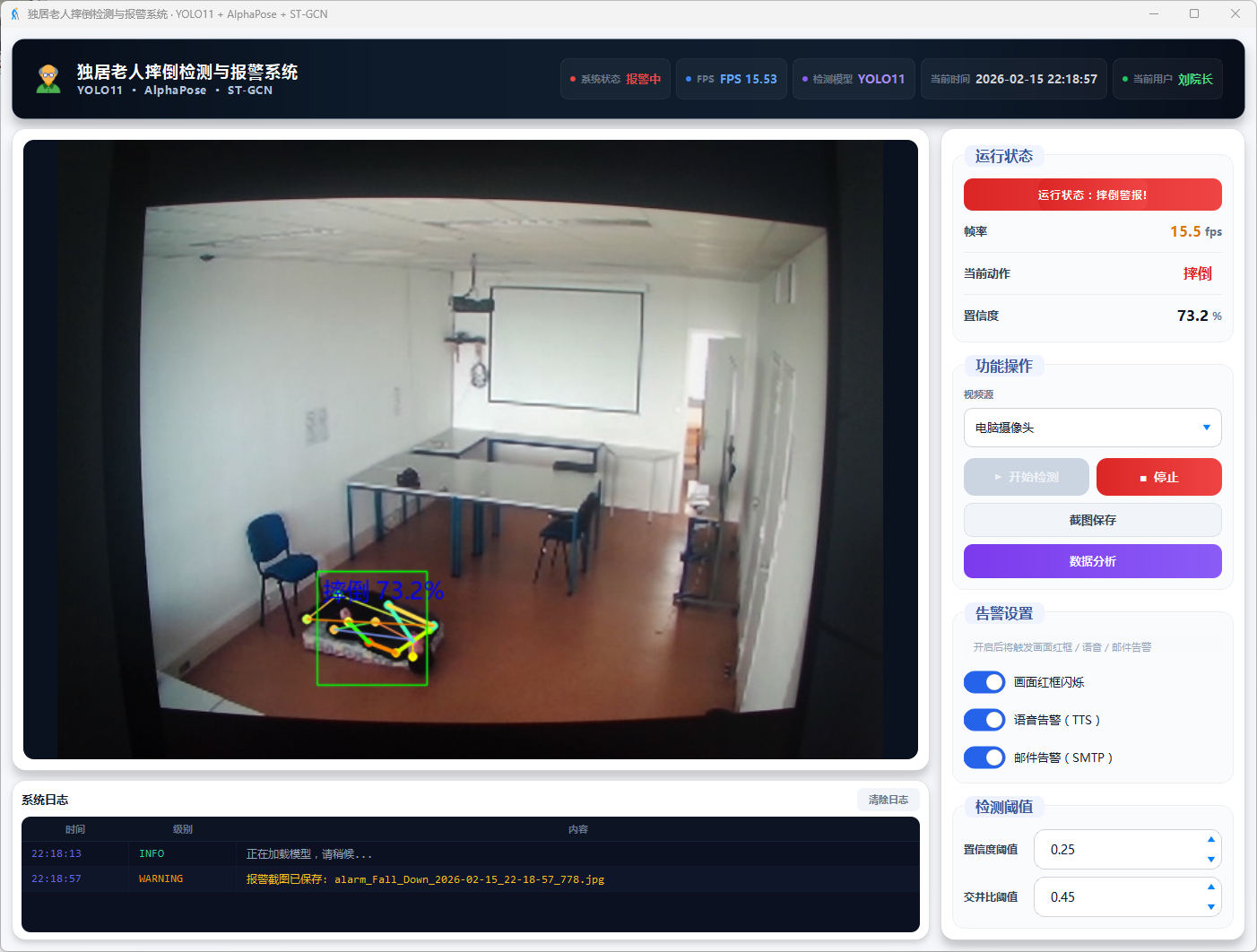The width and height of the screenshot is (1257, 952).
Task: Decrease confidence threshold with down arrow
Action: 1210,860
